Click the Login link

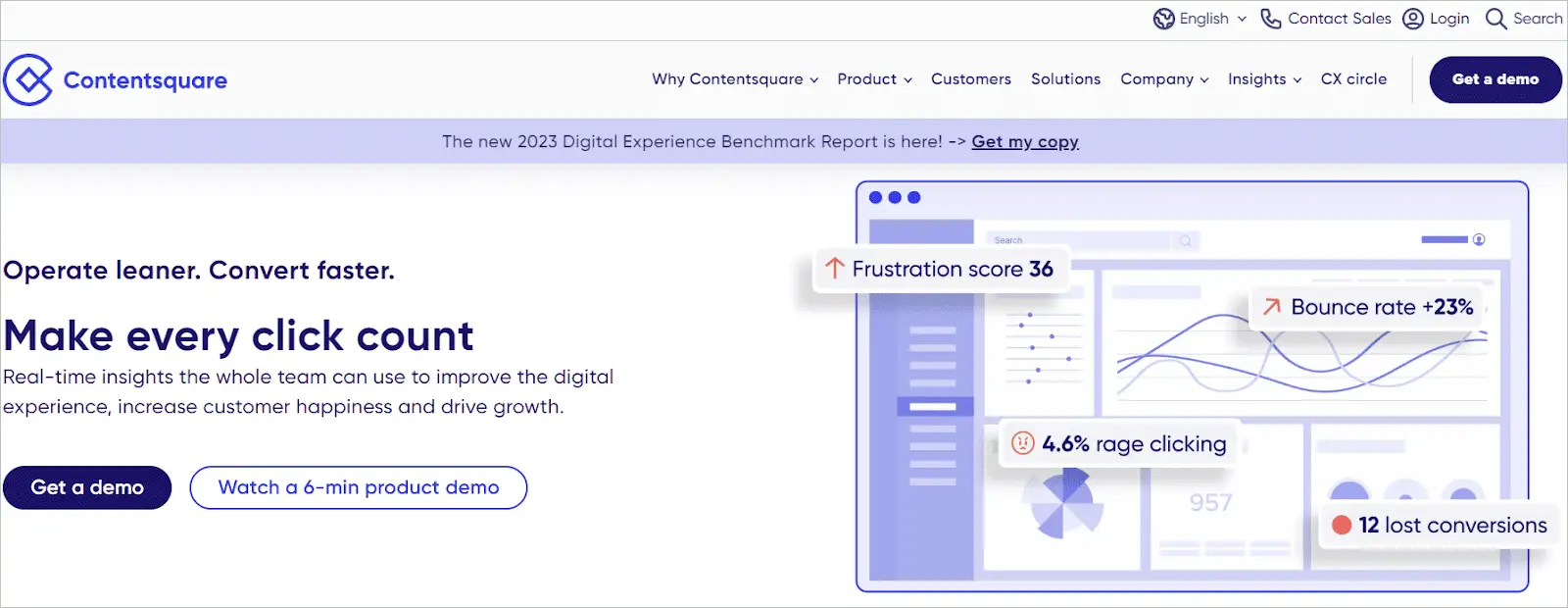[x=1448, y=19]
